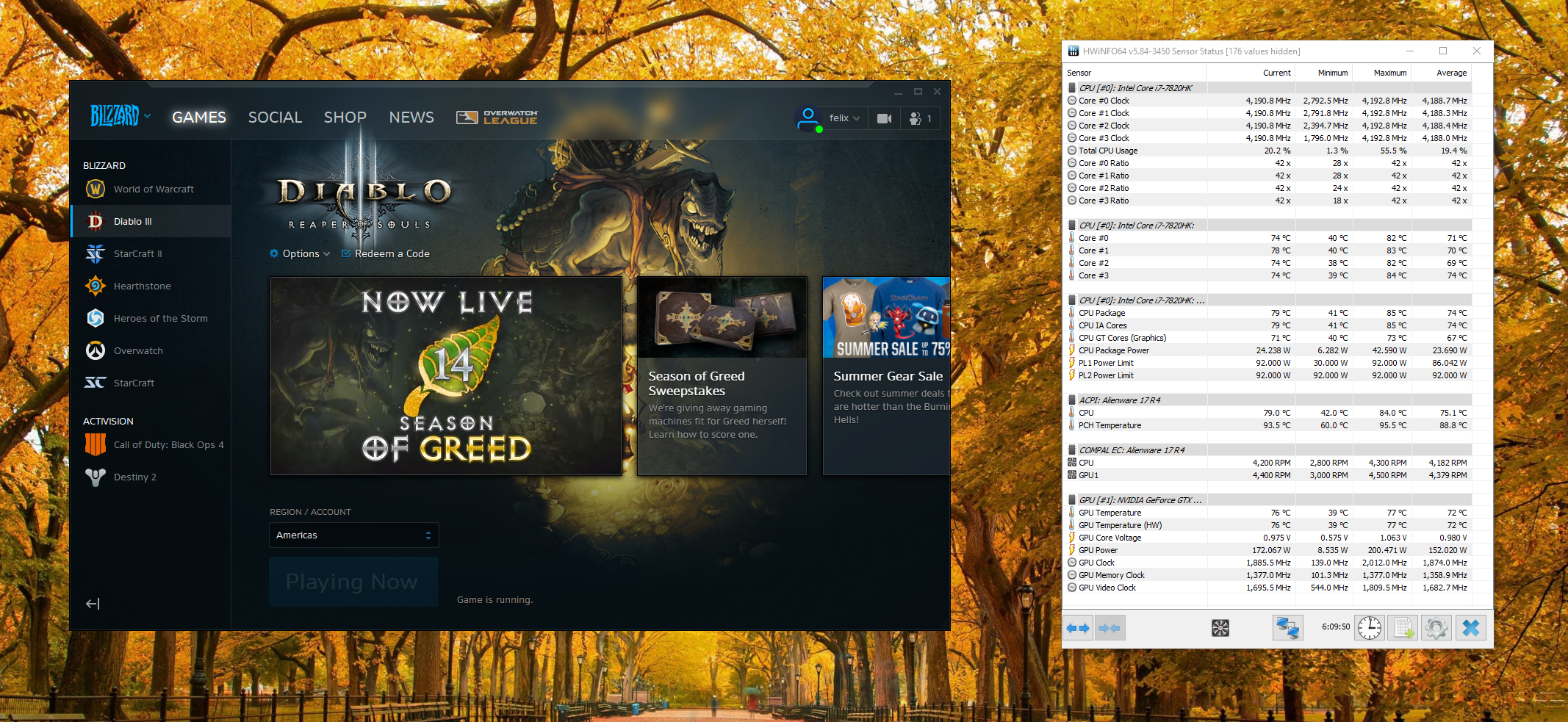Image resolution: width=1568 pixels, height=722 pixels.
Task: Click the Overwatch League logo
Action: tap(497, 118)
